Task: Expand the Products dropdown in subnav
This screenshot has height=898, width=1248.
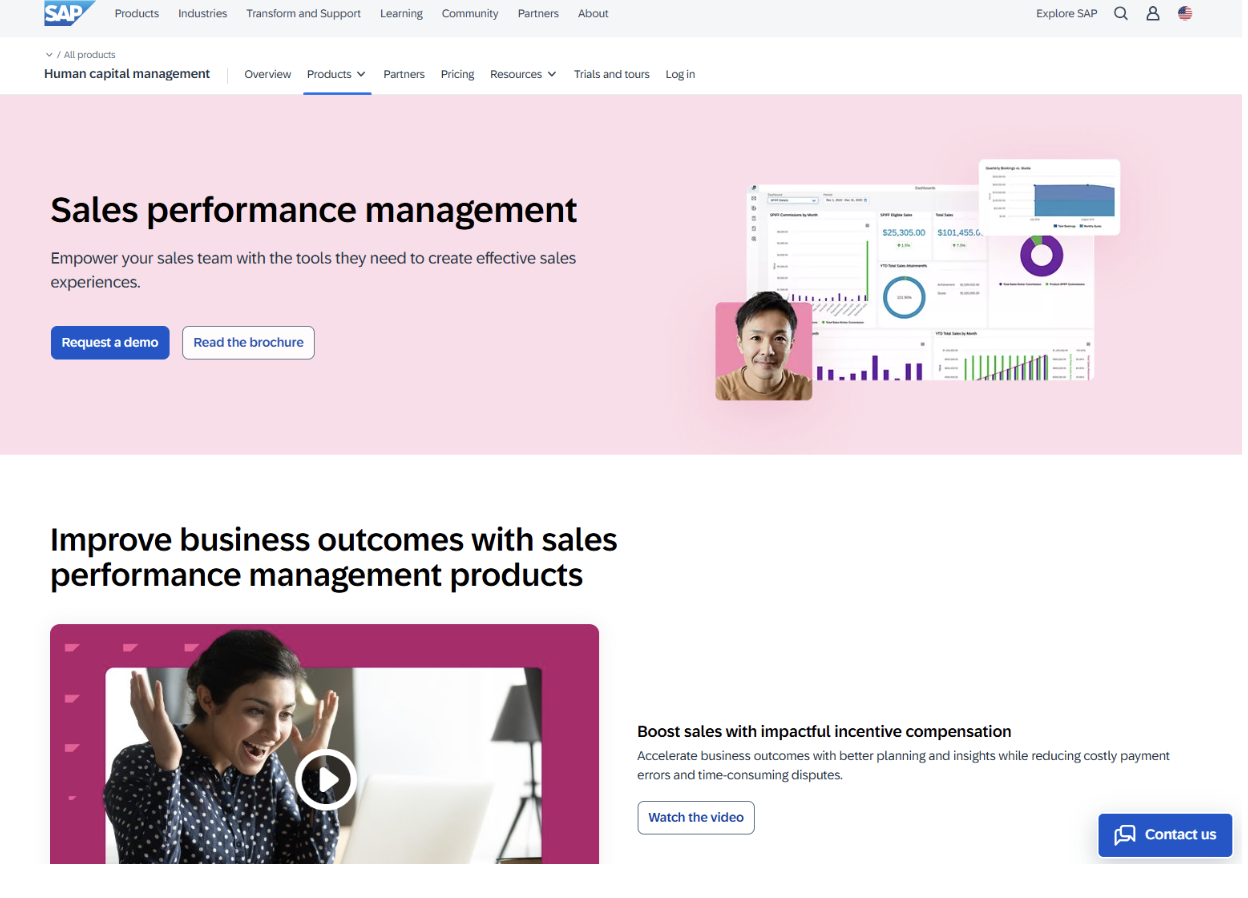Action: tap(336, 74)
